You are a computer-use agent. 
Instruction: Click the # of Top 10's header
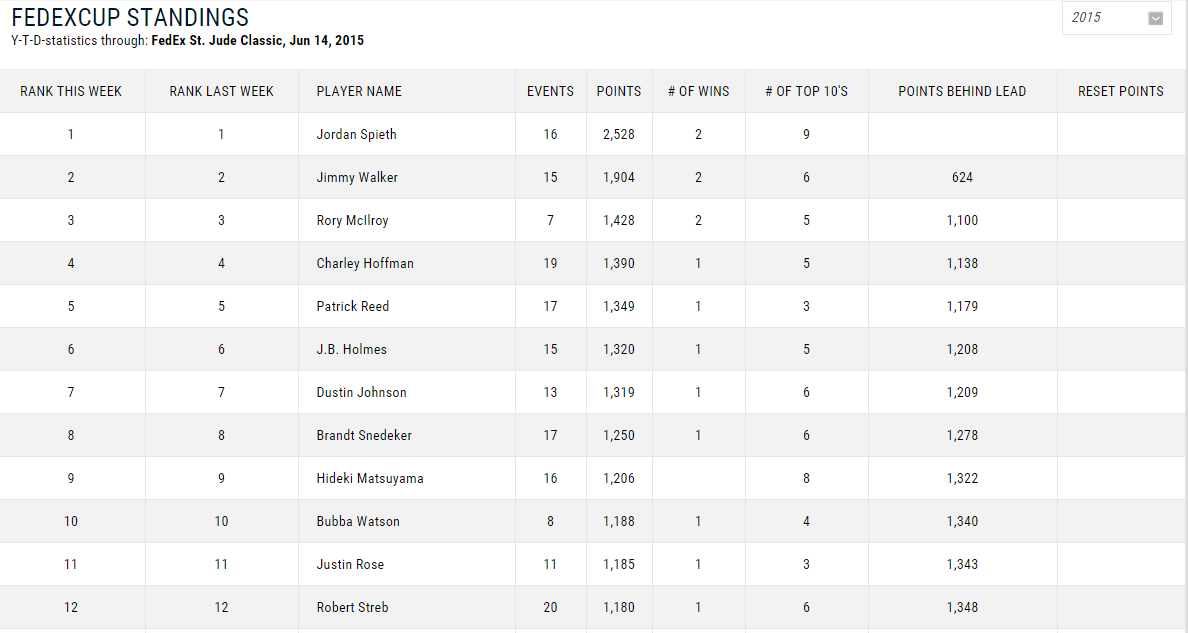tap(806, 91)
